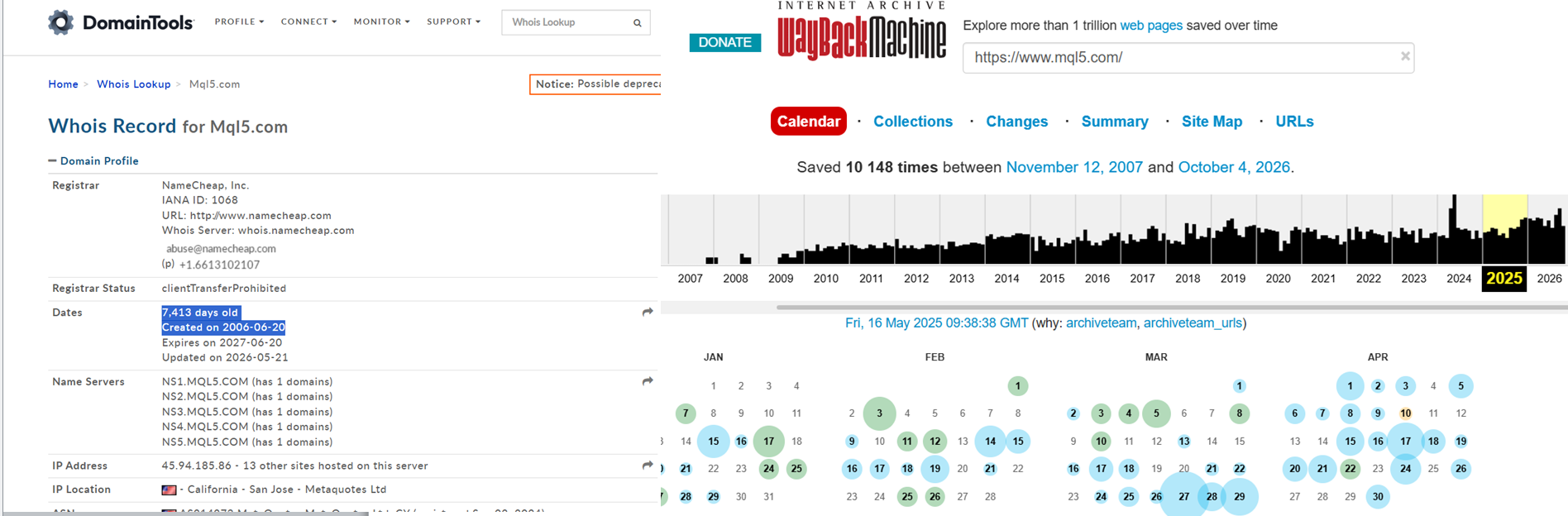The height and width of the screenshot is (516, 1568).
Task: Click the NS1.MQL5.COM name server entry
Action: tap(247, 381)
